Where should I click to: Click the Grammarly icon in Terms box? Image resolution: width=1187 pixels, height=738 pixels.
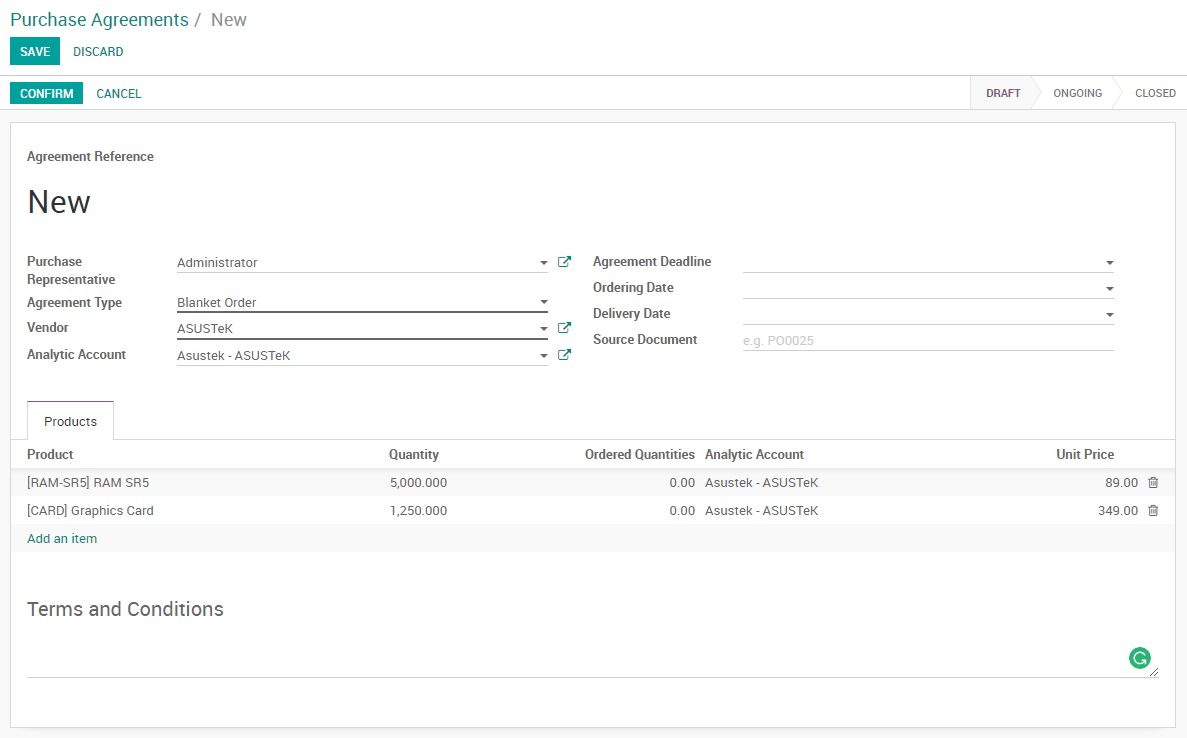(x=1139, y=658)
